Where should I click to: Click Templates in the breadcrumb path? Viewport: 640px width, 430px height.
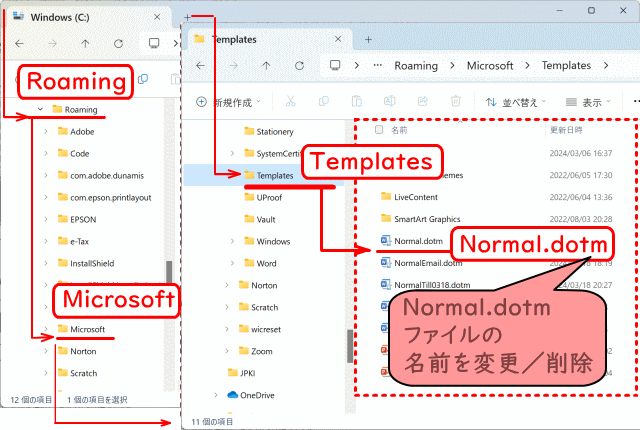click(566, 66)
